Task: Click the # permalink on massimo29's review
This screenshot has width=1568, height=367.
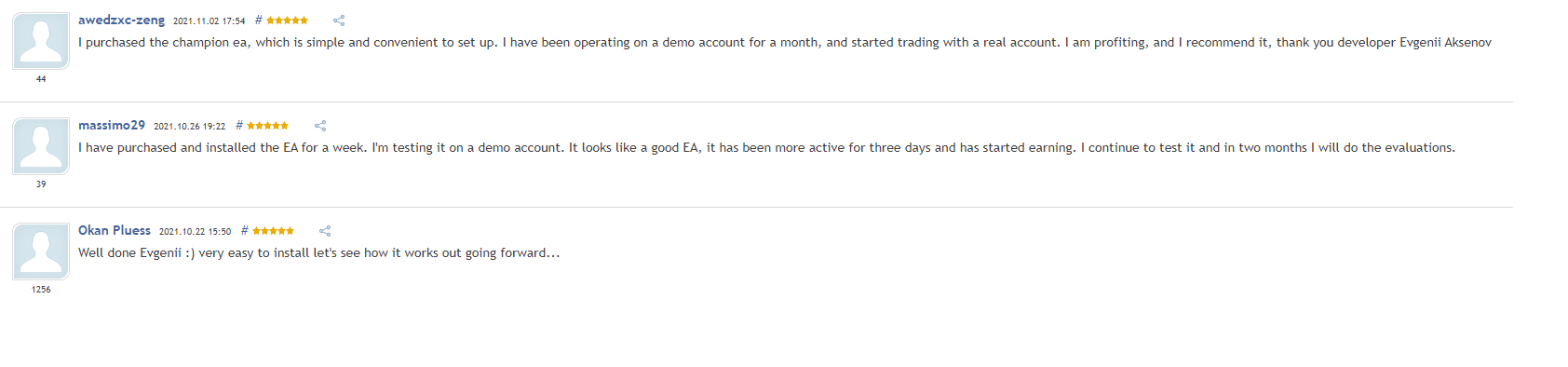Action: click(x=239, y=125)
